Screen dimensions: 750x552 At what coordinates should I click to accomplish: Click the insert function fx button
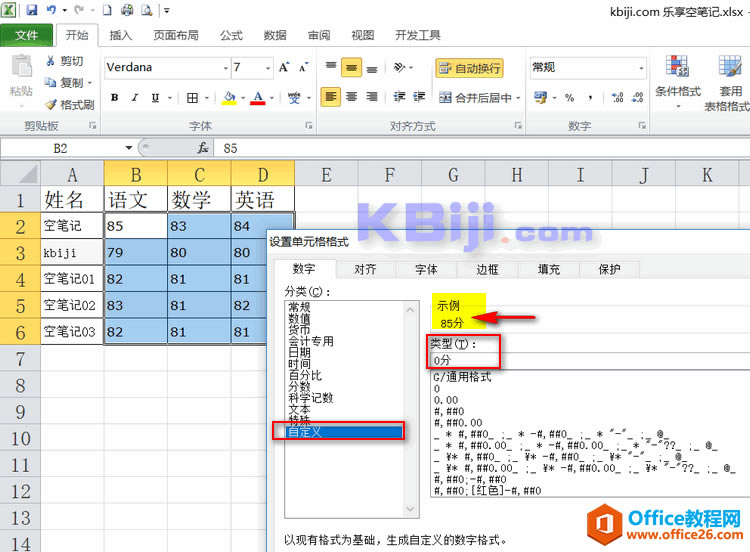pos(202,148)
